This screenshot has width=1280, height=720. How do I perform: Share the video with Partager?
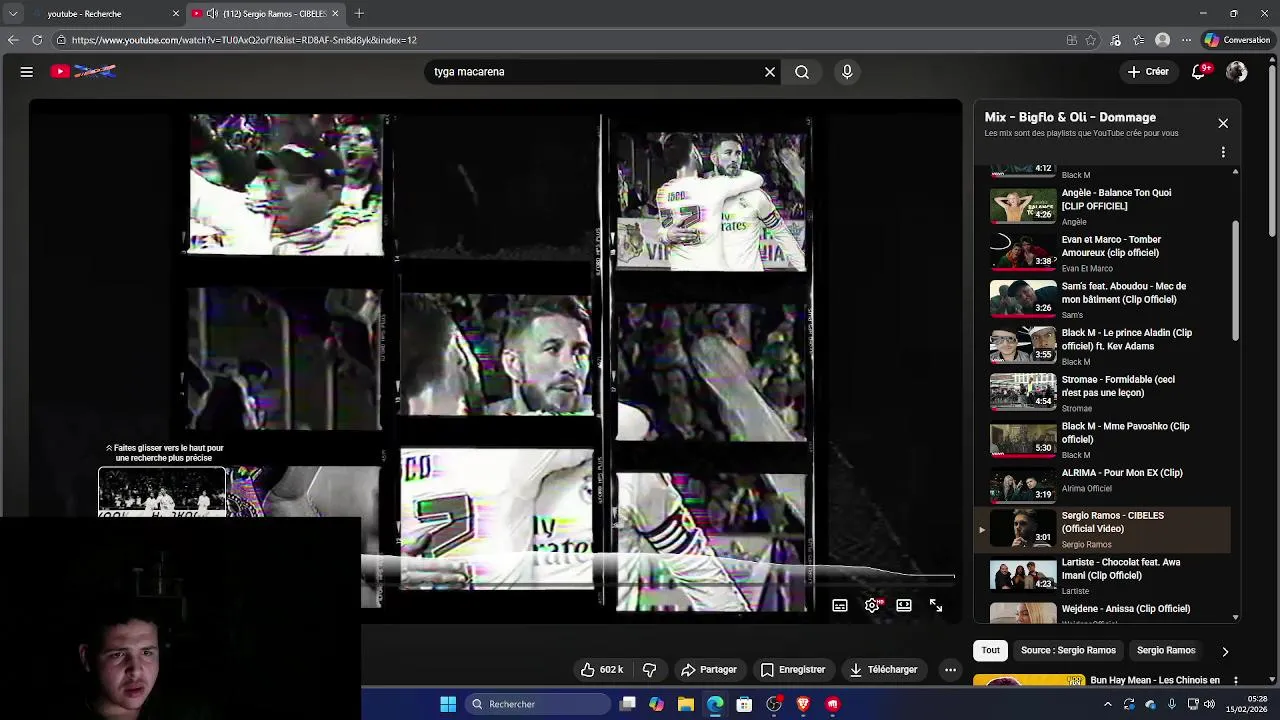pos(709,670)
